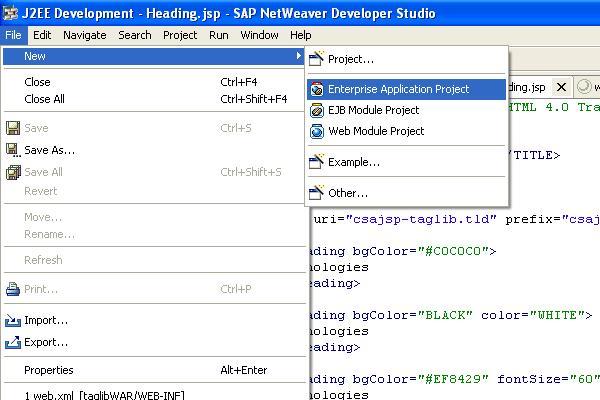Choose Close All from File menu

pyautogui.click(x=44, y=99)
